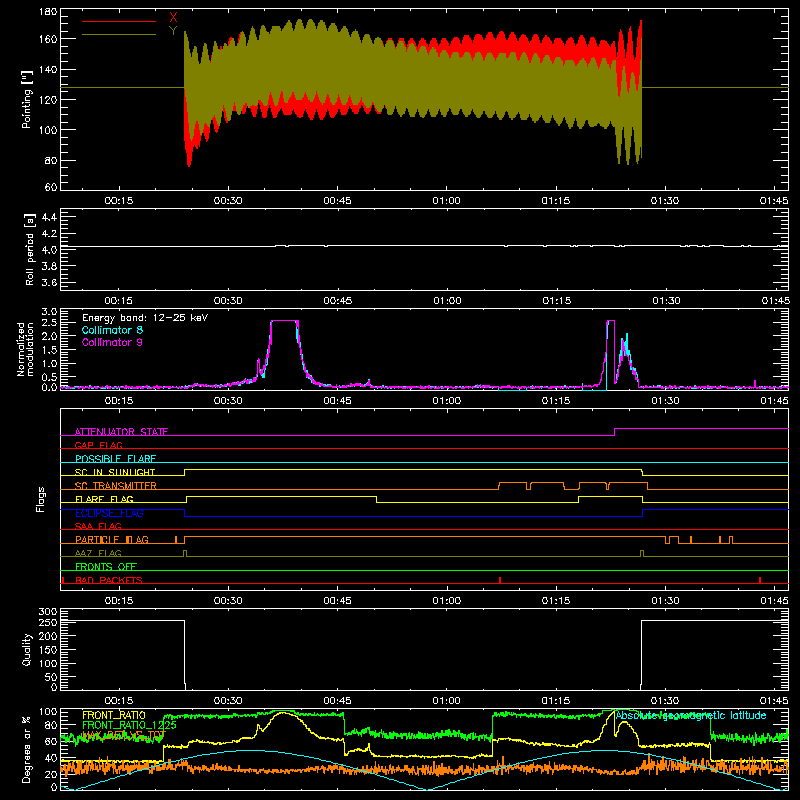Click the 'Flags' y-axis title
The image size is (800, 800).
pyautogui.click(x=40, y=499)
